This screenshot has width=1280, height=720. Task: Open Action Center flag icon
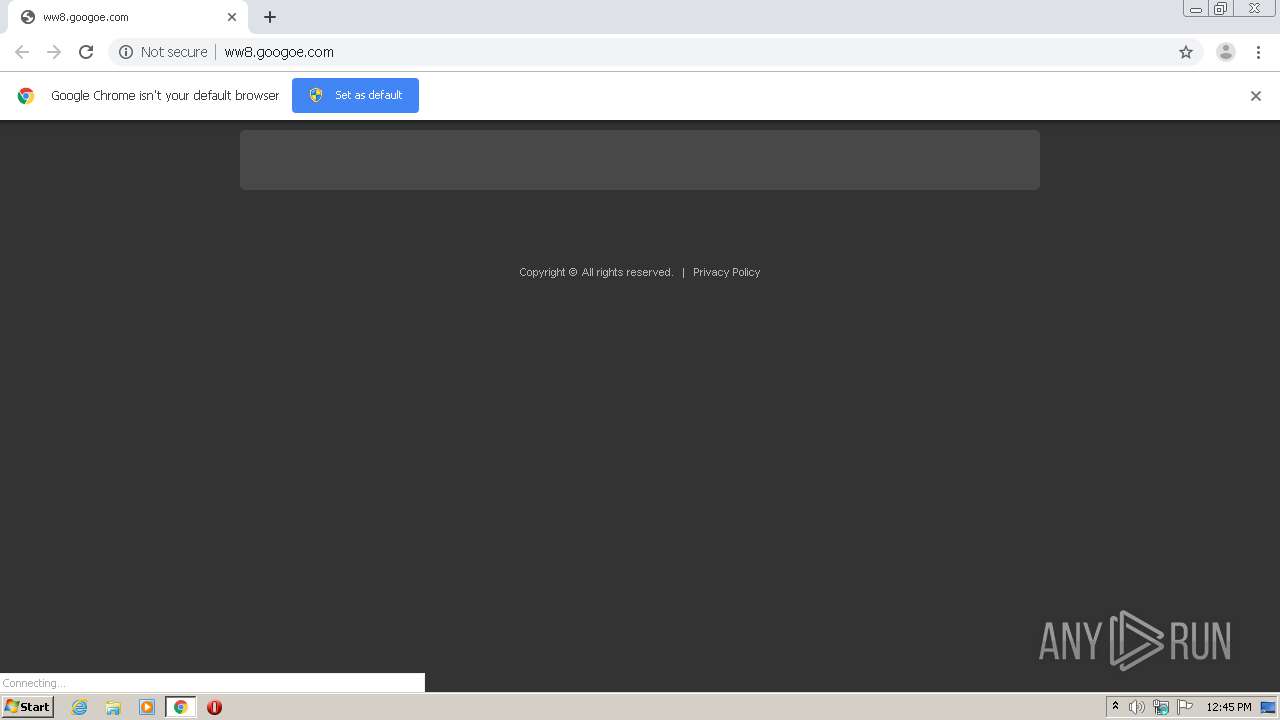1185,707
